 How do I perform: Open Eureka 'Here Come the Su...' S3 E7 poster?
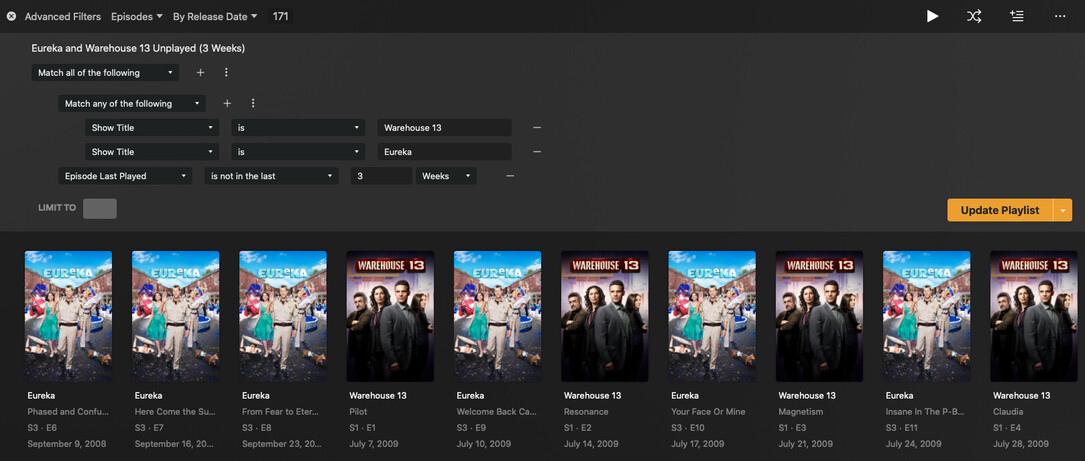[176, 316]
